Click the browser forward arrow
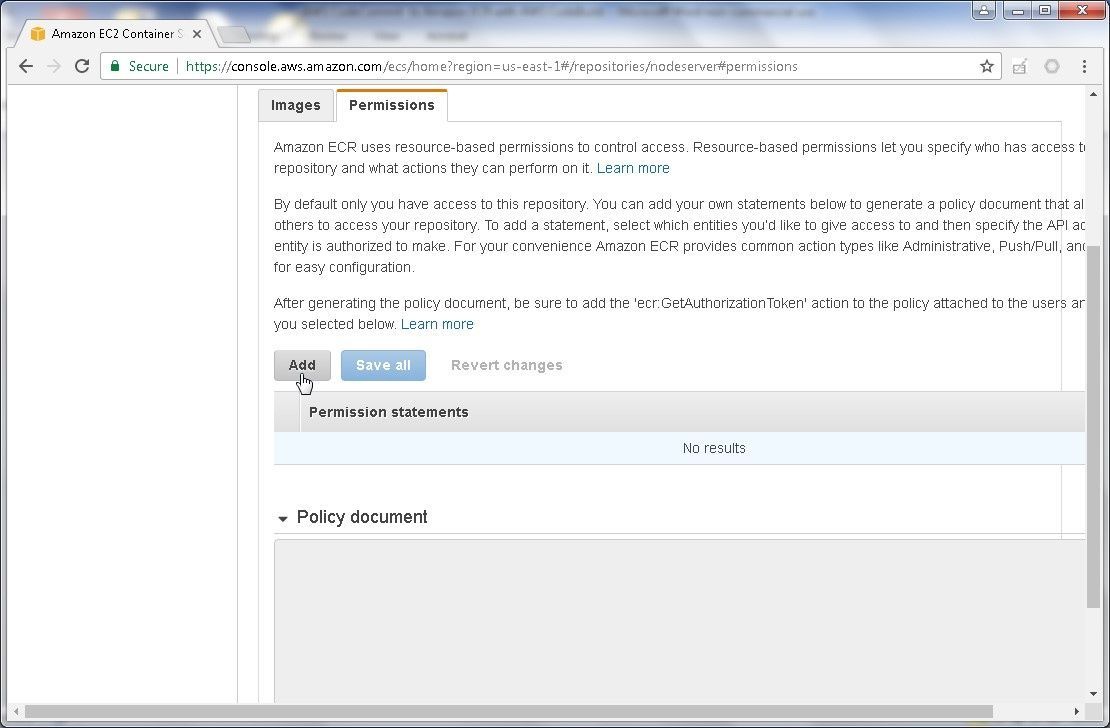Viewport: 1110px width, 728px height. [x=54, y=66]
